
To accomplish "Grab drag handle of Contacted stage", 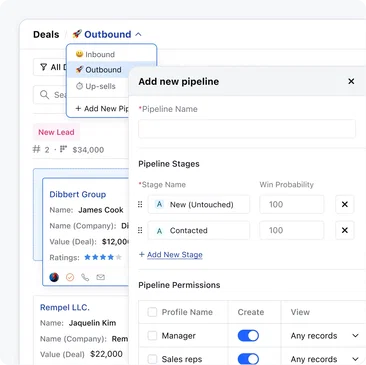I will click(x=140, y=230).
